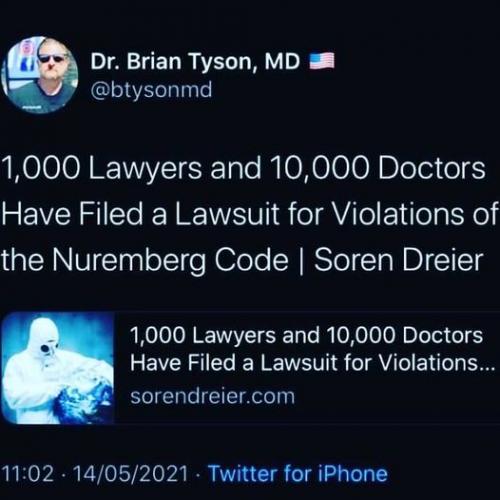Click the American flag emoji beside the name
This screenshot has height=500, width=500.
pos(322,61)
